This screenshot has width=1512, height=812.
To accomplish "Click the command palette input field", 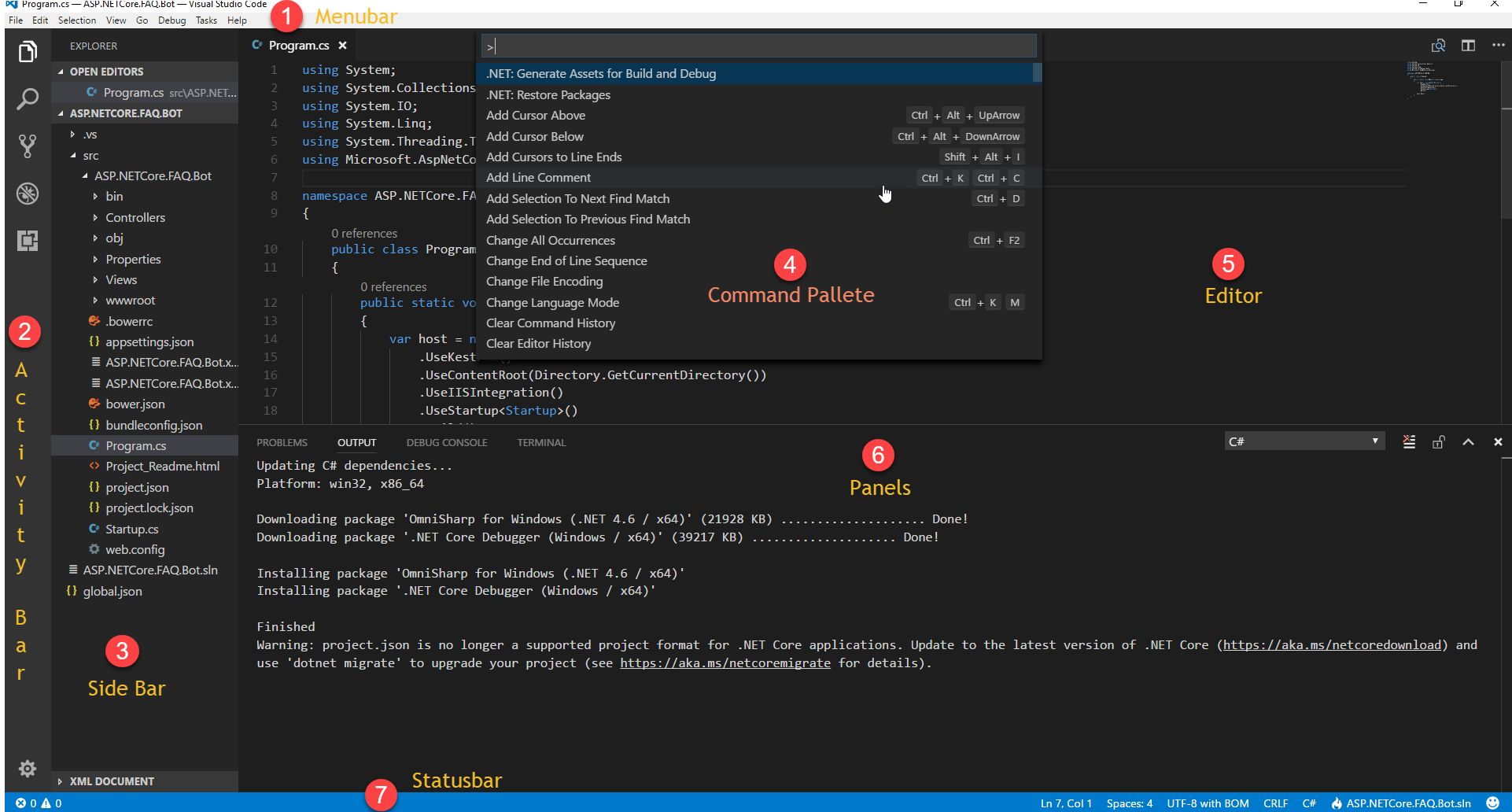I will tap(758, 46).
